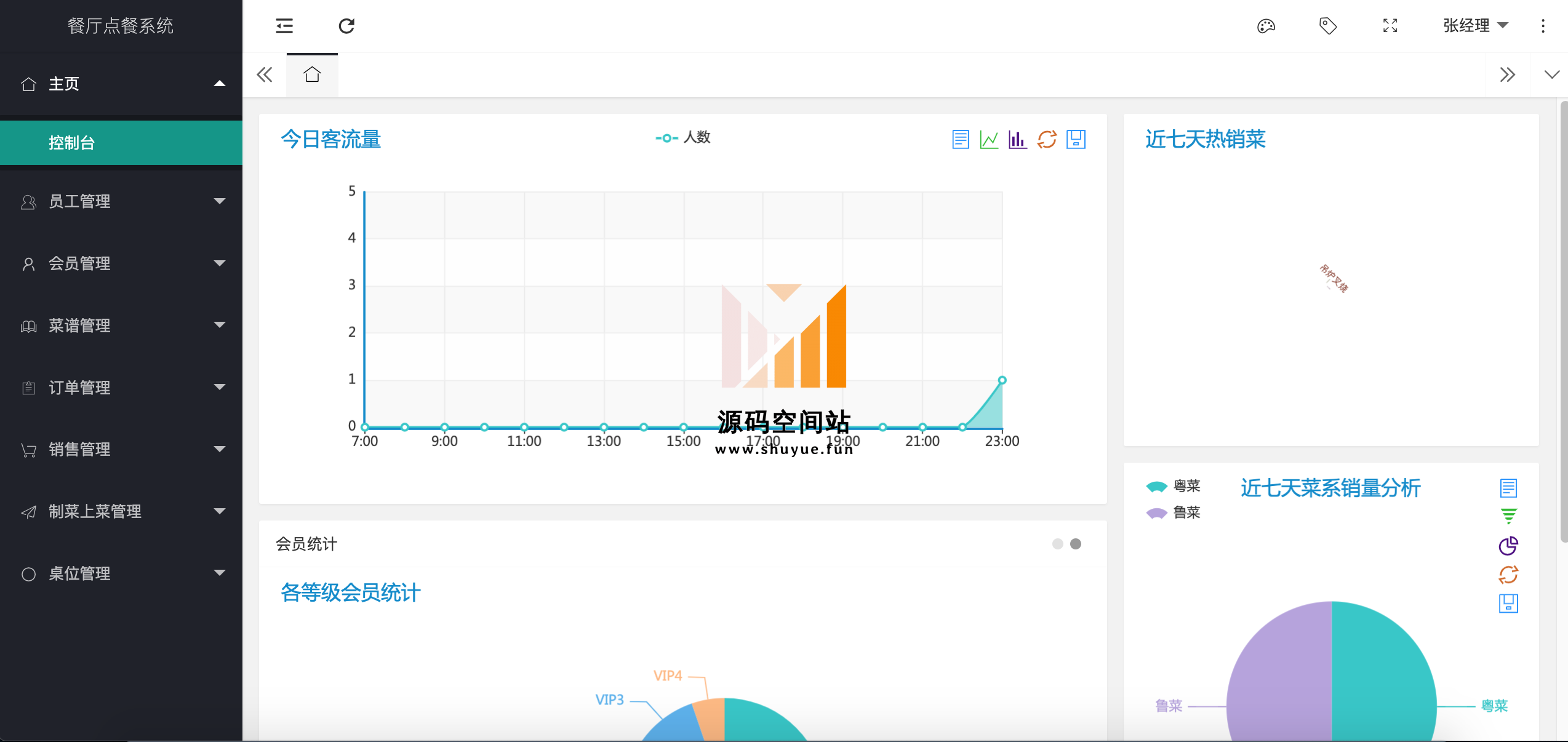
Task: Toggle the 鲁菜 legend item
Action: [1173, 513]
